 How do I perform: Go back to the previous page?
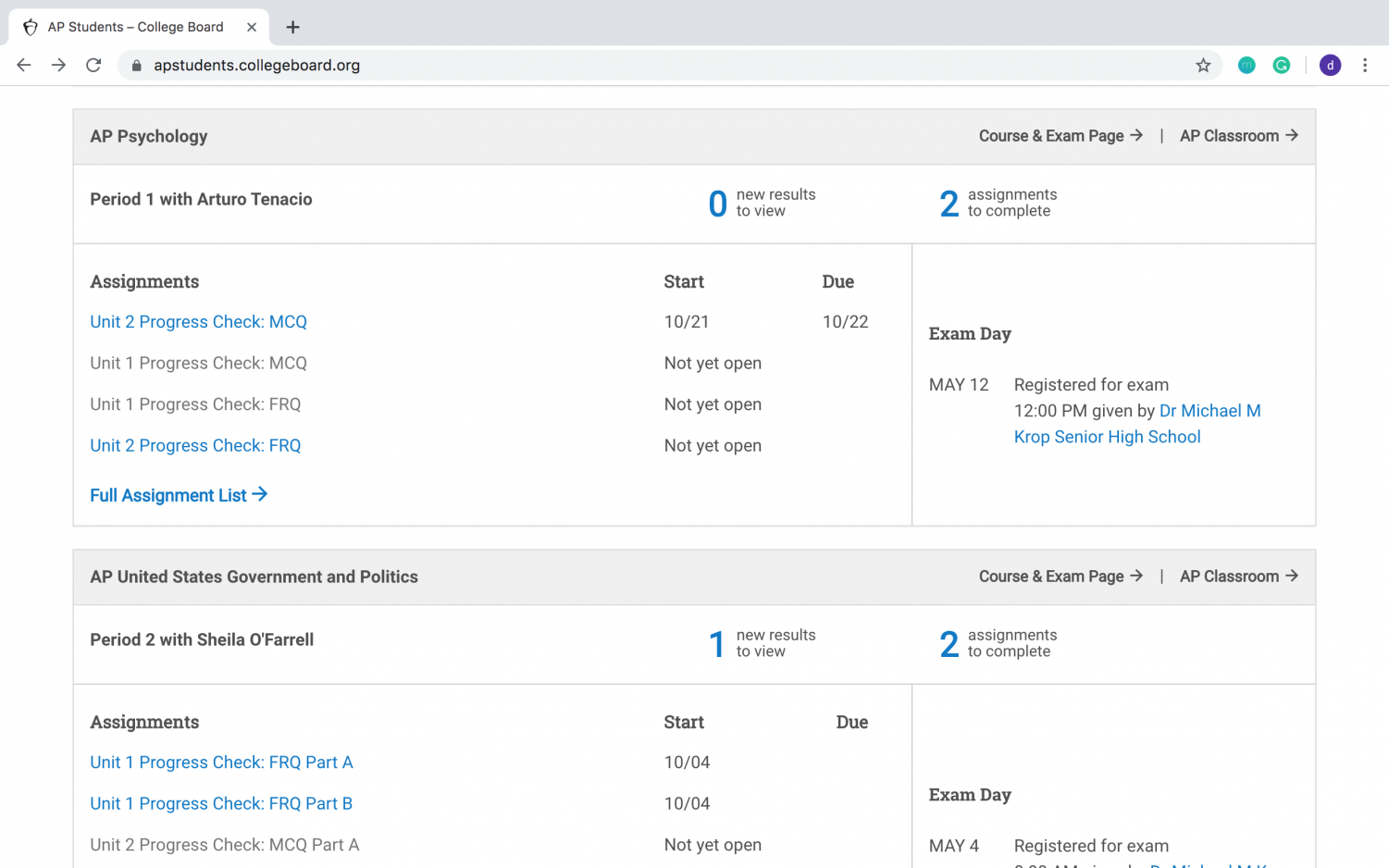pos(24,65)
